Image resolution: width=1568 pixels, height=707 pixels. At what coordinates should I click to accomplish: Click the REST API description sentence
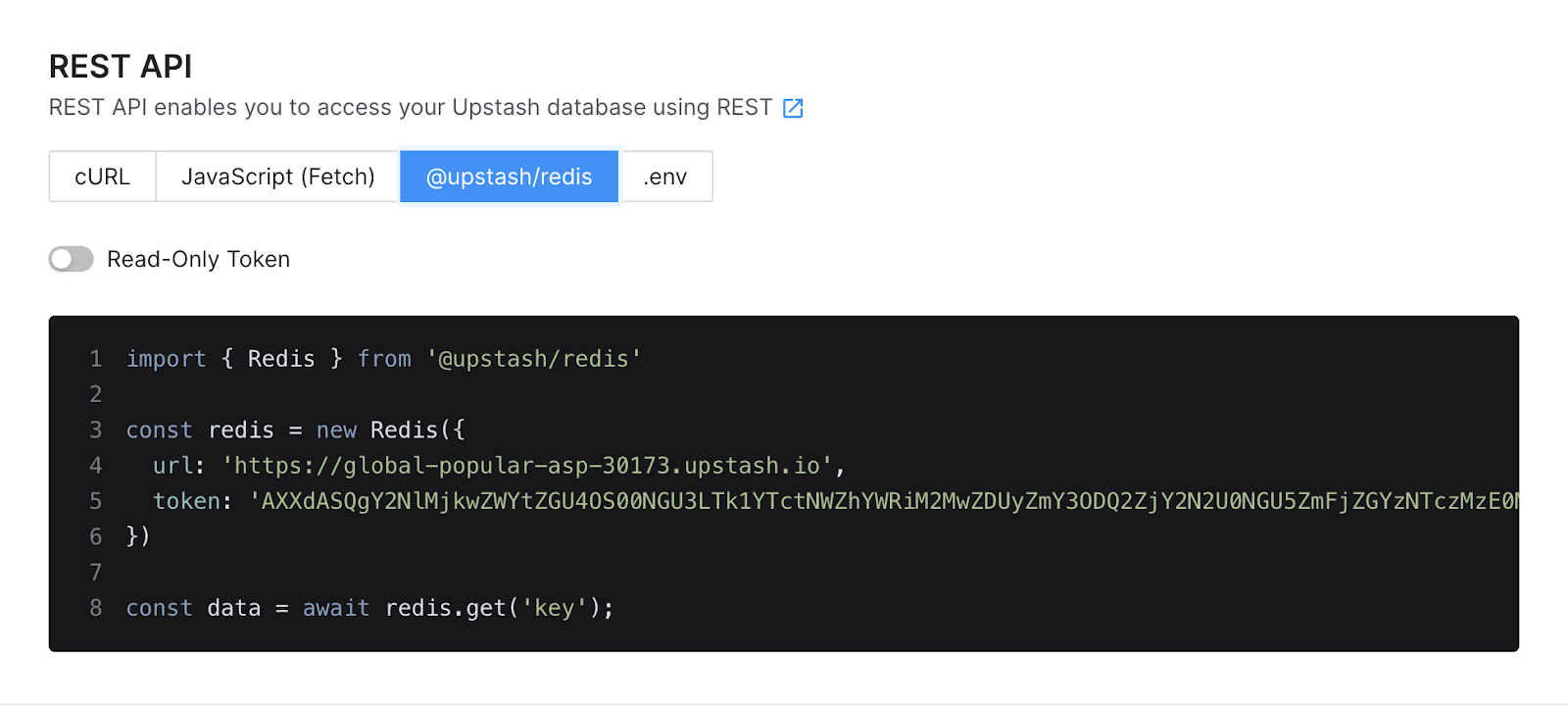410,108
